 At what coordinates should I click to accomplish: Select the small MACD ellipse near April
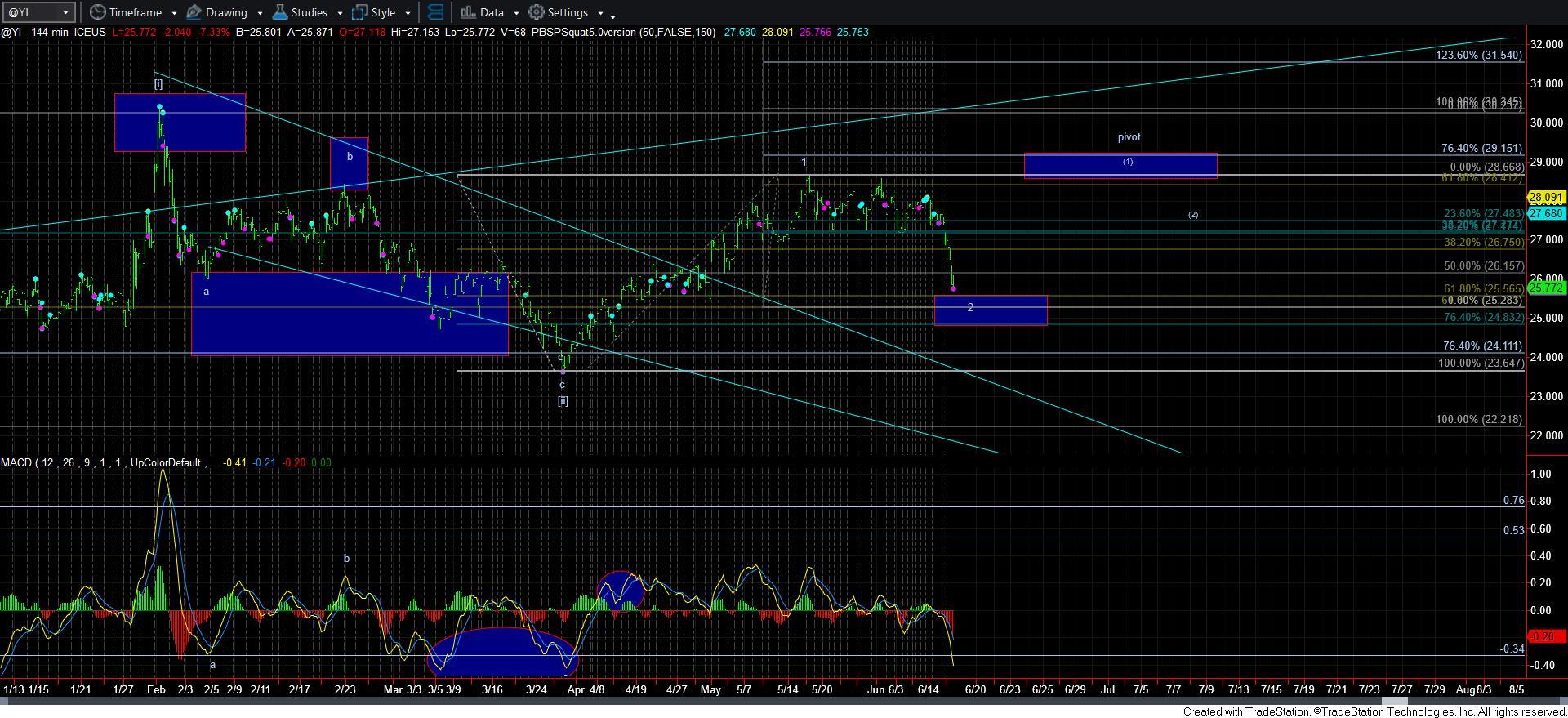(621, 591)
